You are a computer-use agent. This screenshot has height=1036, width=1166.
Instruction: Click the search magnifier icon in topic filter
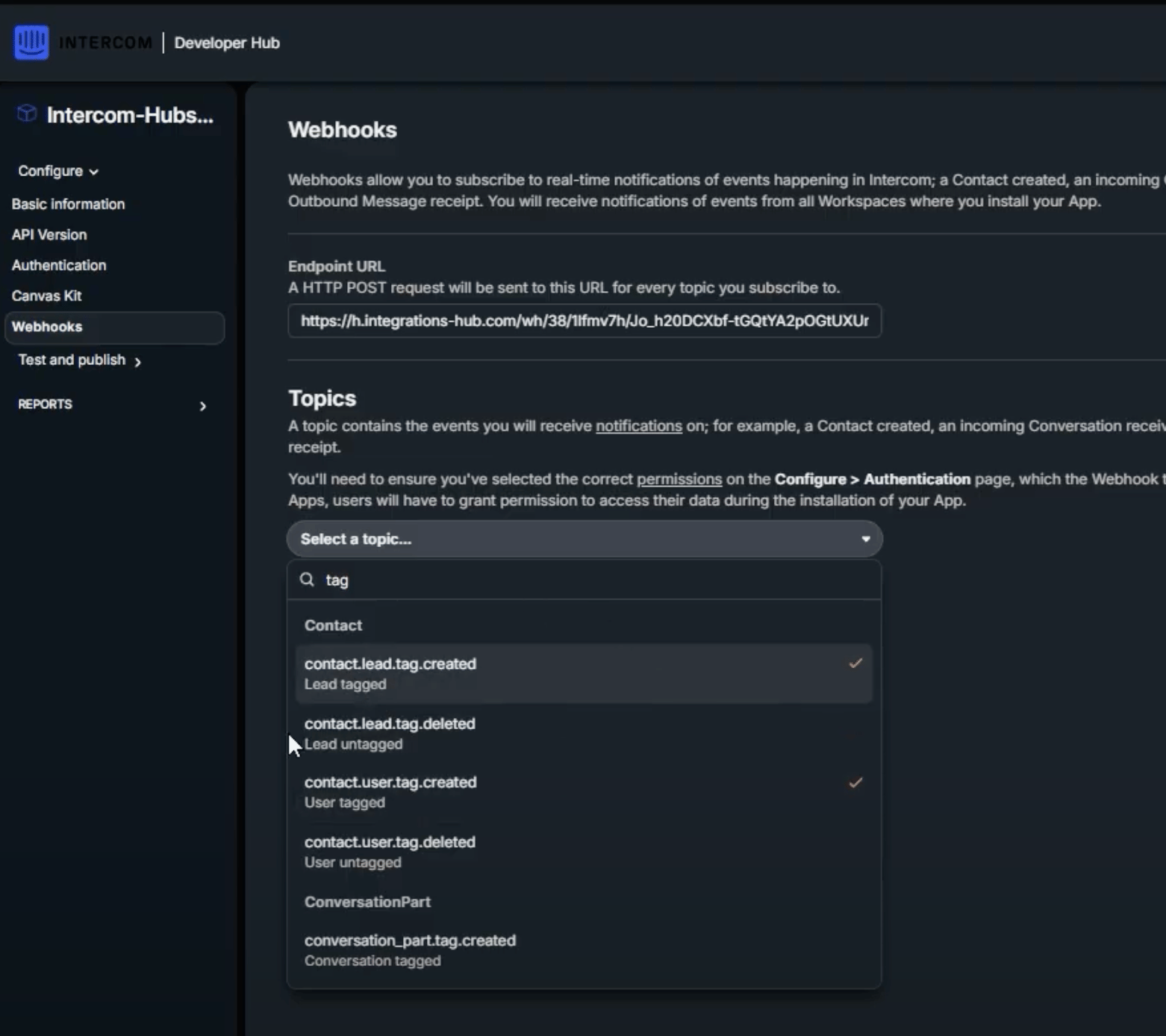pyautogui.click(x=307, y=579)
